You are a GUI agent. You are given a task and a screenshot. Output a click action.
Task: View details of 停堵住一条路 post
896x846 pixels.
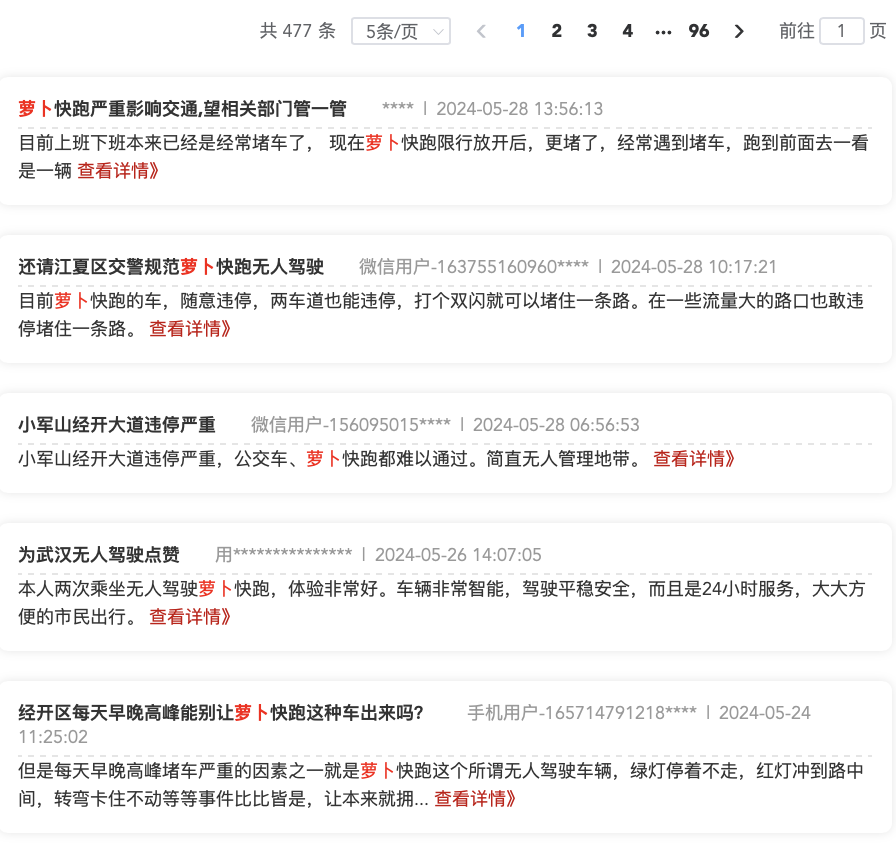click(x=190, y=329)
